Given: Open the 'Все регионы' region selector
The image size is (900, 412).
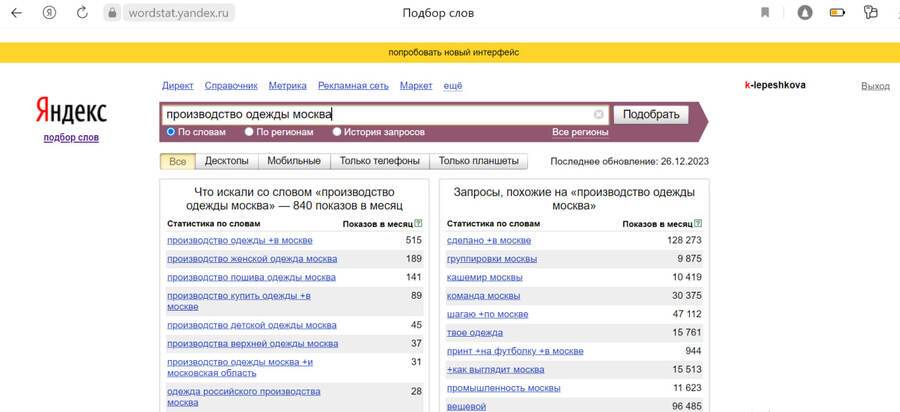Looking at the screenshot, I should pyautogui.click(x=580, y=133).
